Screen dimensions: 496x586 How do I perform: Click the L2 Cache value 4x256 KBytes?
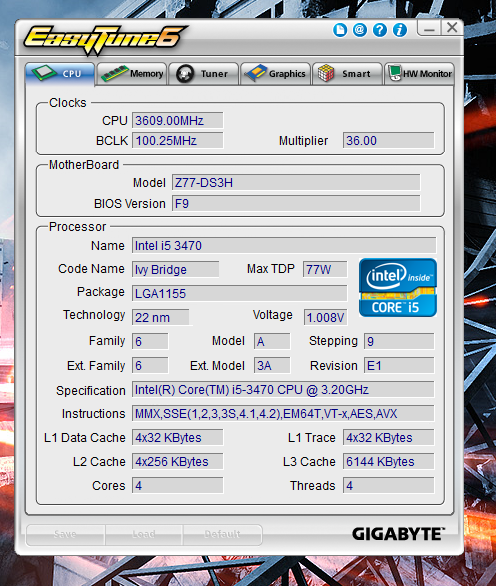click(178, 462)
